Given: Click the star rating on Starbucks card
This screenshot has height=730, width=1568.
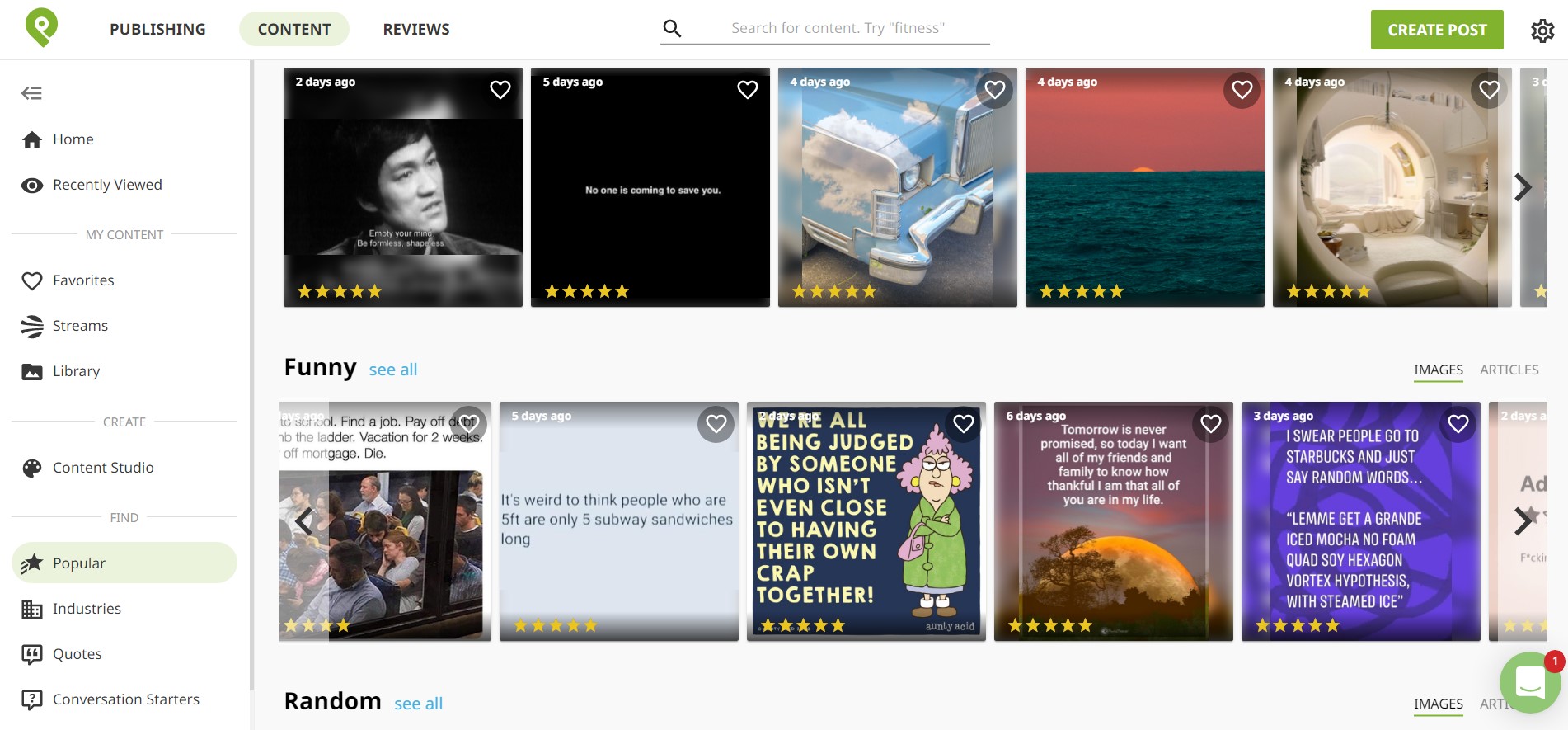Looking at the screenshot, I should (x=1298, y=625).
